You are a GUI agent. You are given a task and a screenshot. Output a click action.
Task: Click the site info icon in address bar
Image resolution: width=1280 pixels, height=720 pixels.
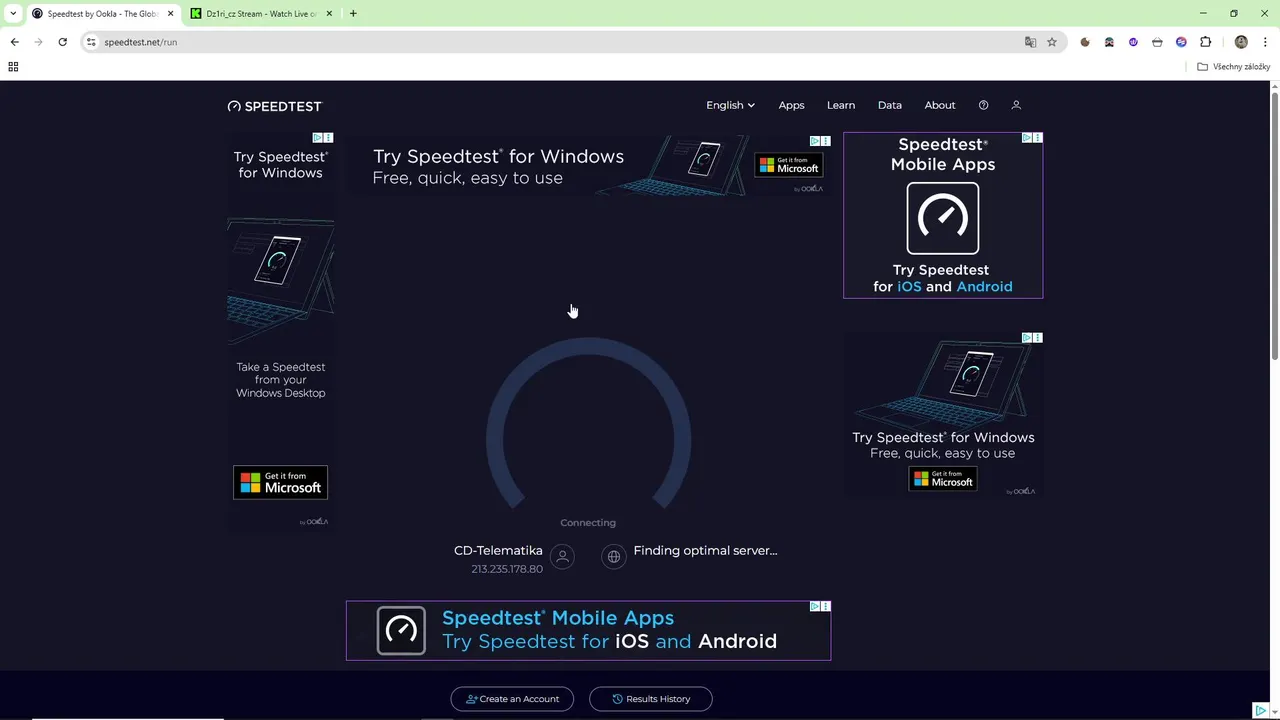(91, 42)
